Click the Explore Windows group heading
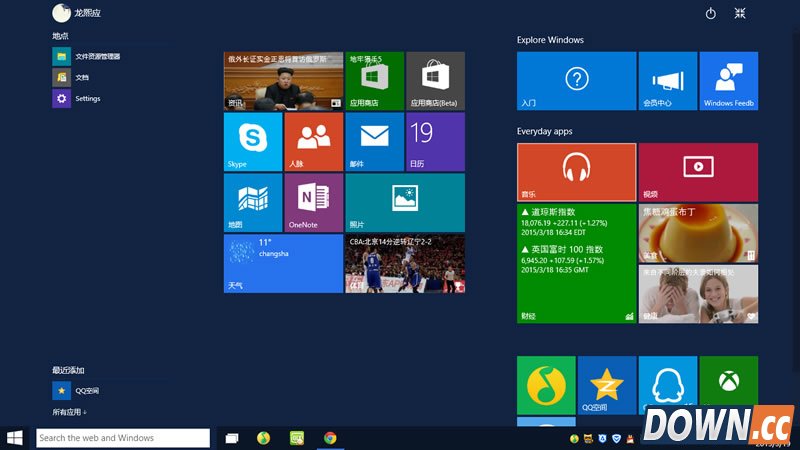Viewport: 800px width, 450px height. pyautogui.click(x=550, y=40)
